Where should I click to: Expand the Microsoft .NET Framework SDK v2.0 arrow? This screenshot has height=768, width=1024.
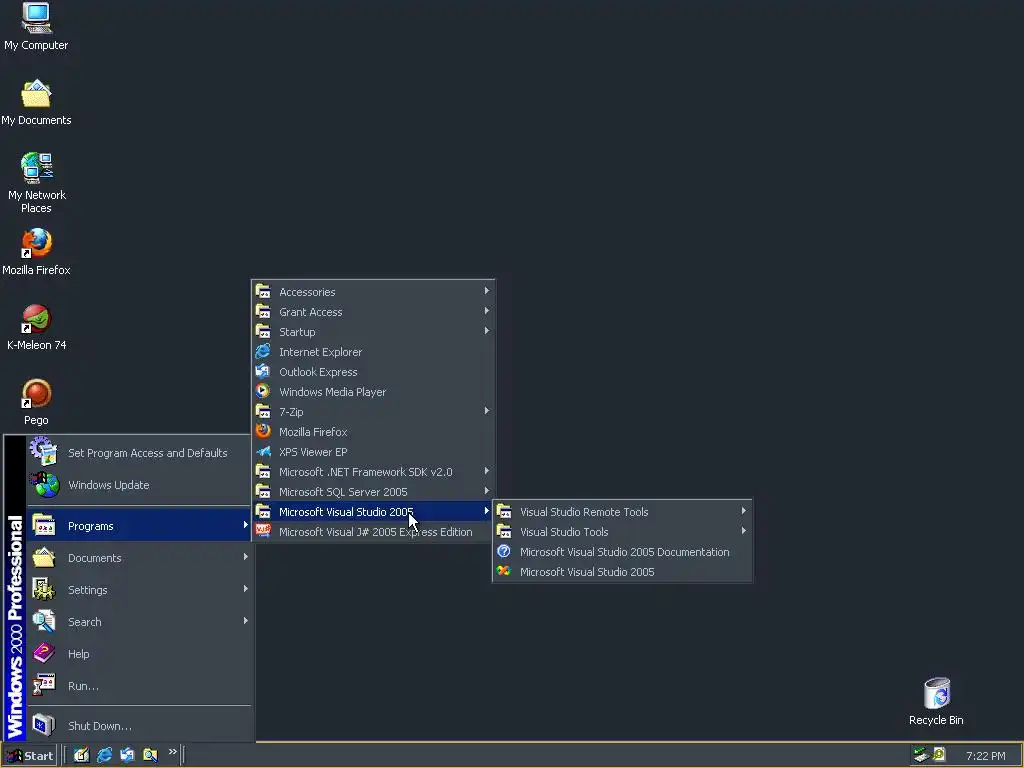click(x=487, y=471)
